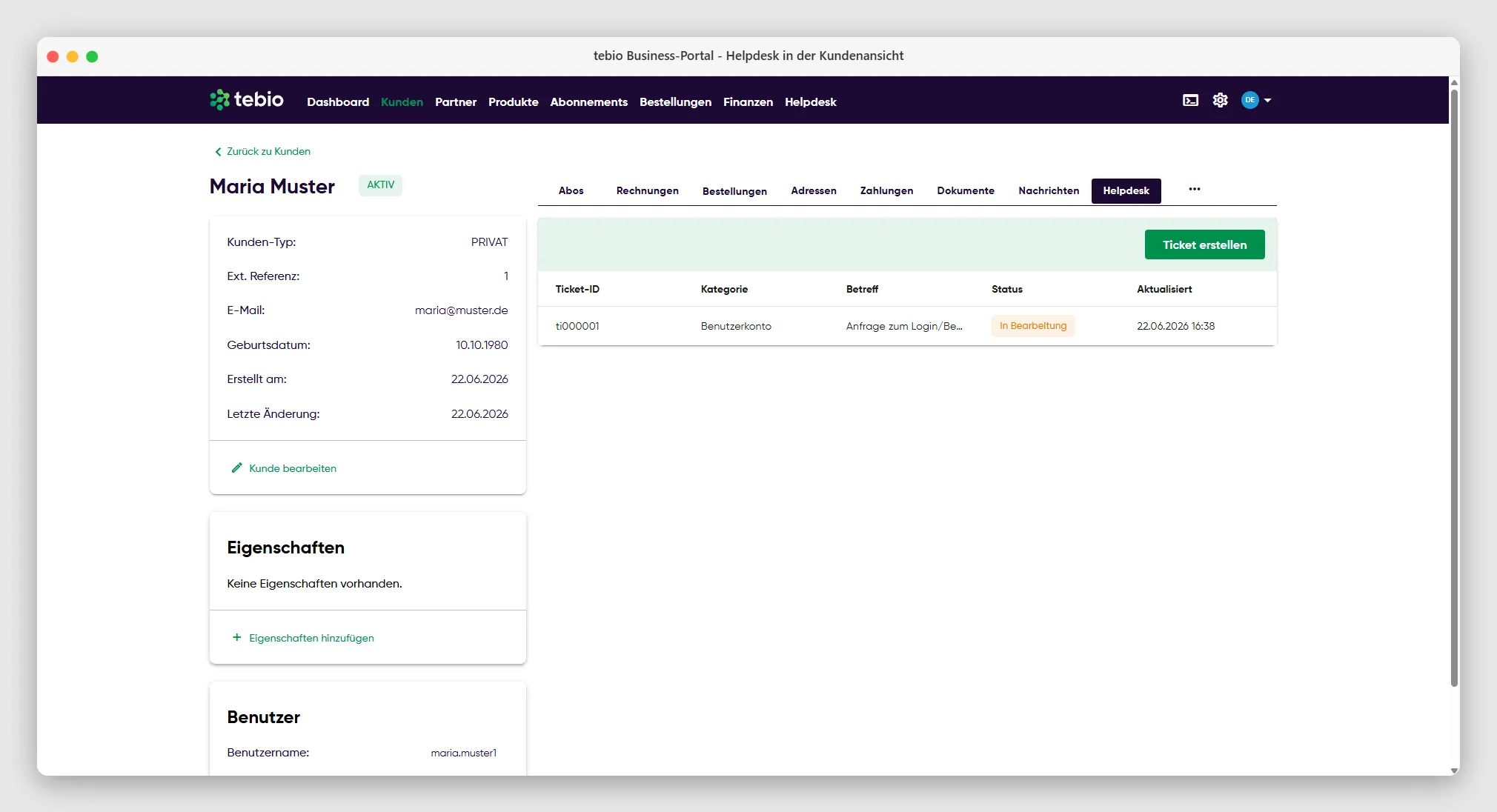Click the maria.muster1 username
This screenshot has height=812, width=1497.
pyautogui.click(x=463, y=753)
